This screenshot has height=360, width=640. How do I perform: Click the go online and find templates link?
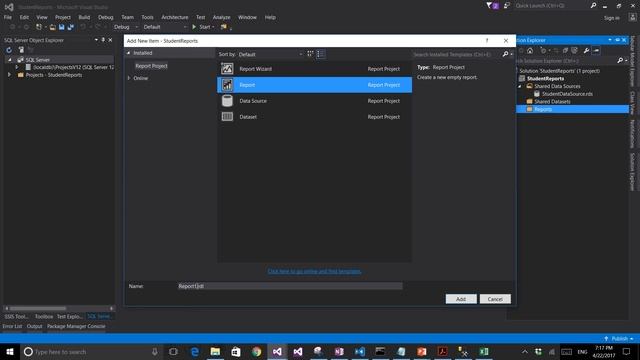(314, 271)
